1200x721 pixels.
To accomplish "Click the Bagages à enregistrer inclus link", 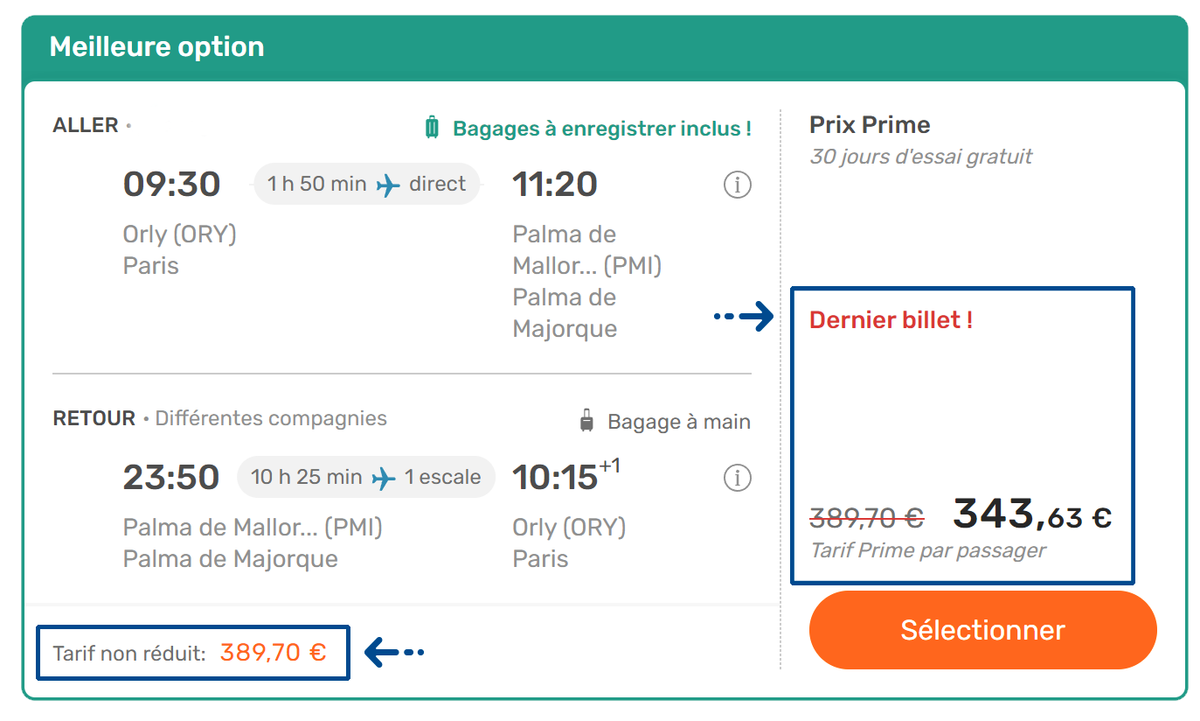I will (601, 128).
